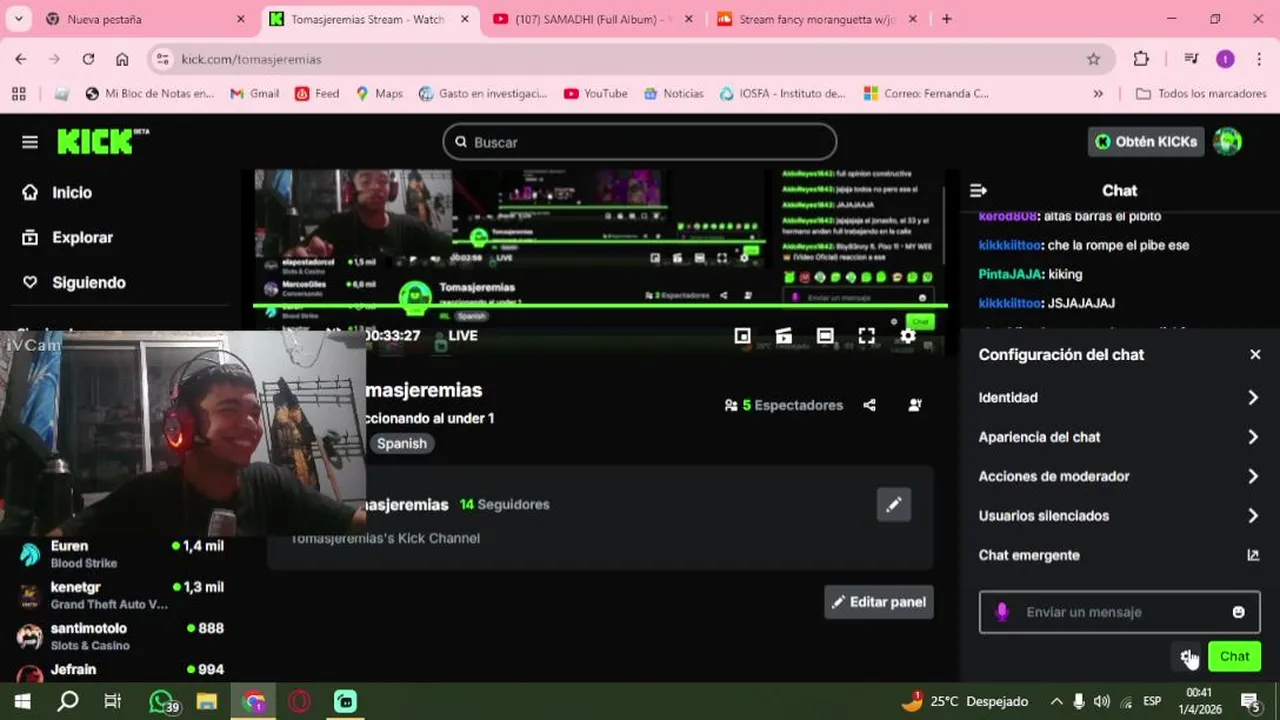Viewport: 1280px width, 720px height.
Task: Expand Acciones de moderador settings
Action: coord(1119,476)
